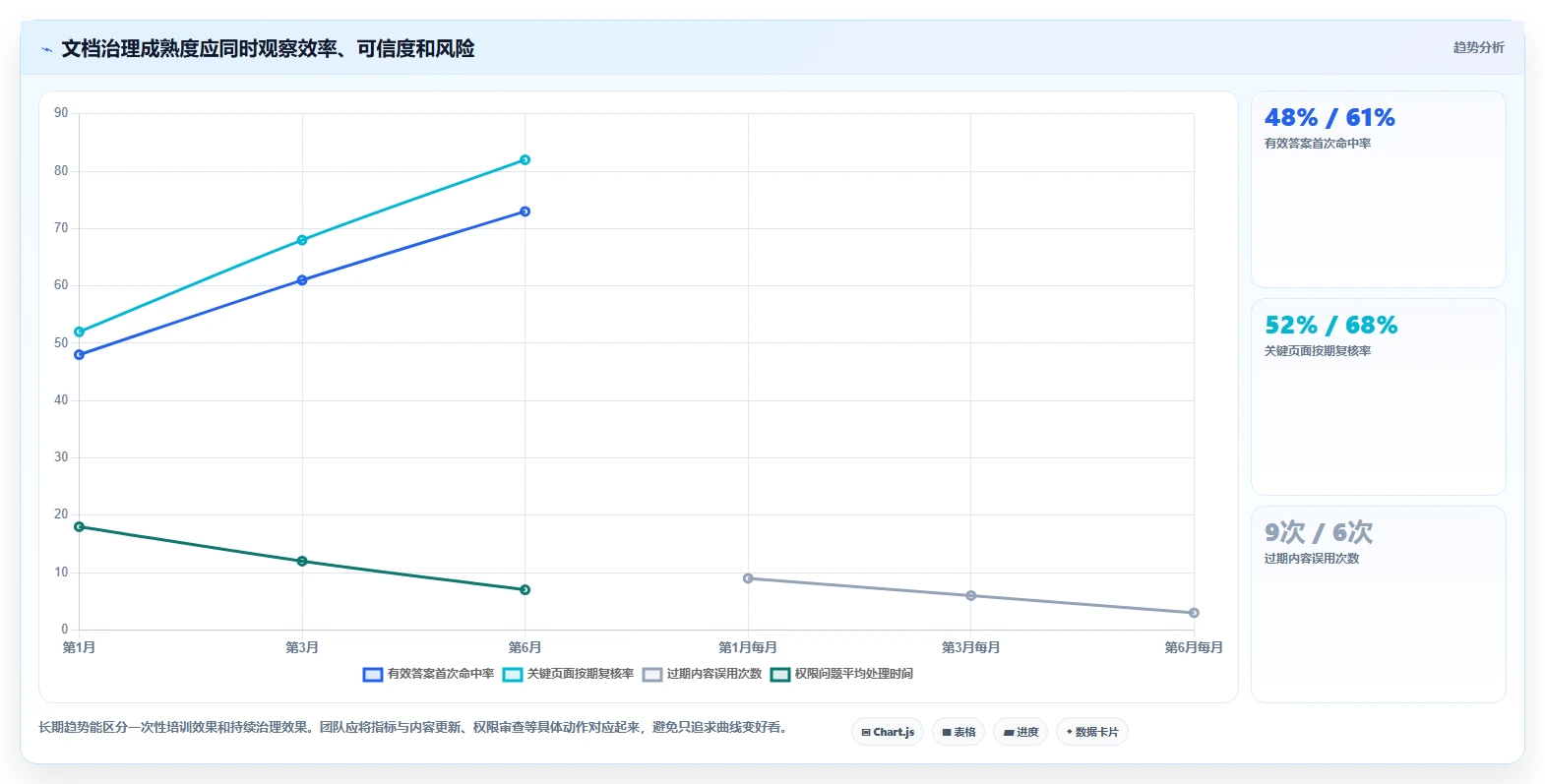Click the cyan 关键页面按期复核率 legend swatch
Screen dimensions: 1545x784
coord(513,674)
